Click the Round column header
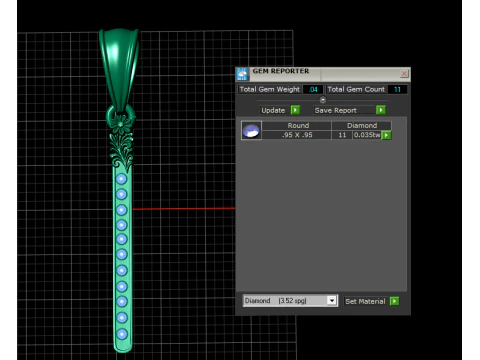Image resolution: width=480 pixels, height=360 pixels. 298,126
